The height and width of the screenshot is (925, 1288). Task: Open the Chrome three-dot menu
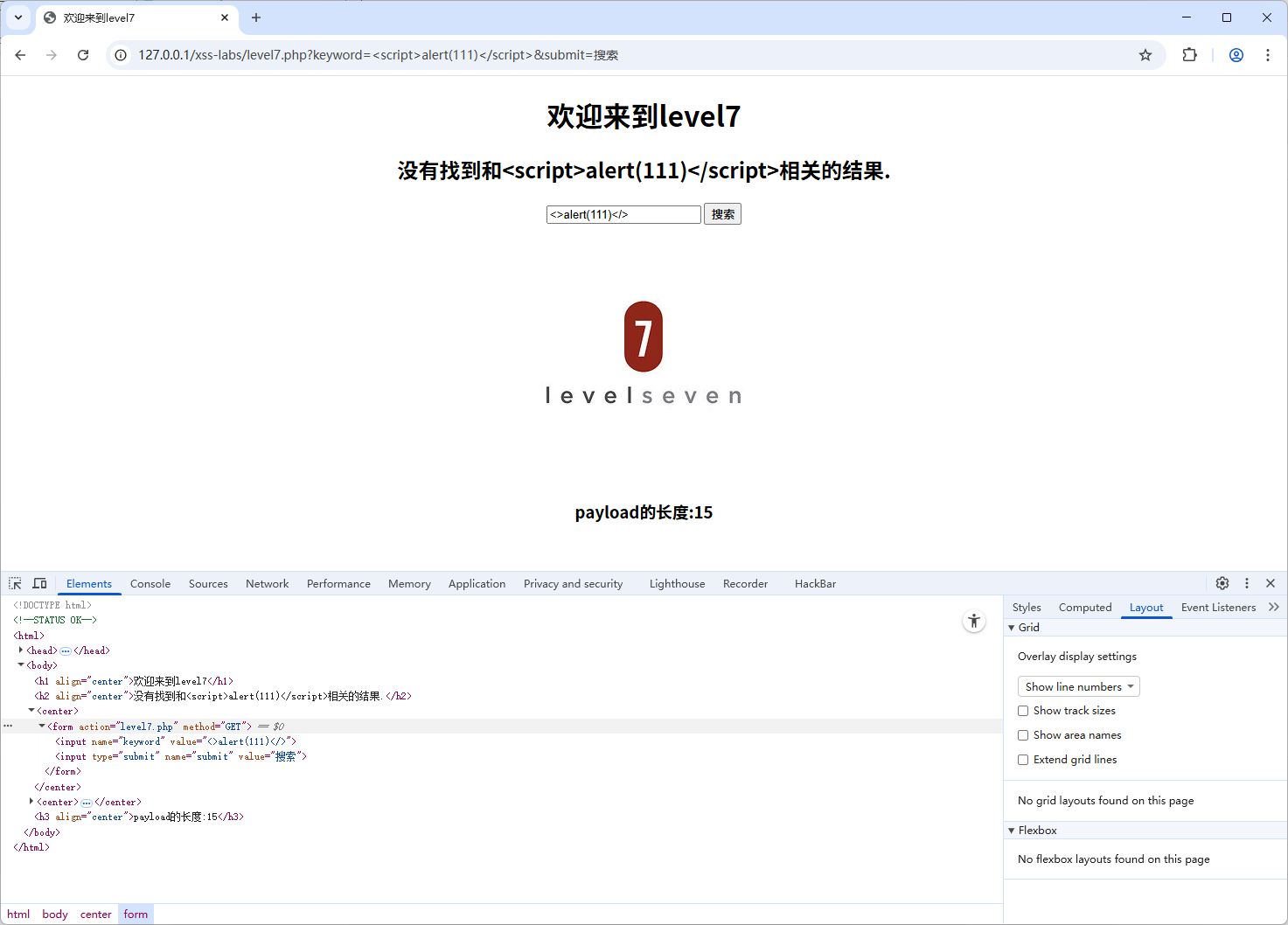[x=1268, y=55]
